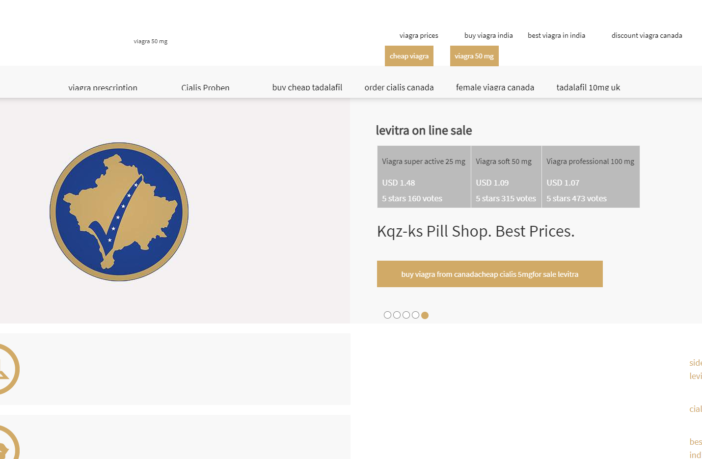Click the lower gold circular icon at left edge
Viewport: 702px width, 459px height.
click(9, 442)
